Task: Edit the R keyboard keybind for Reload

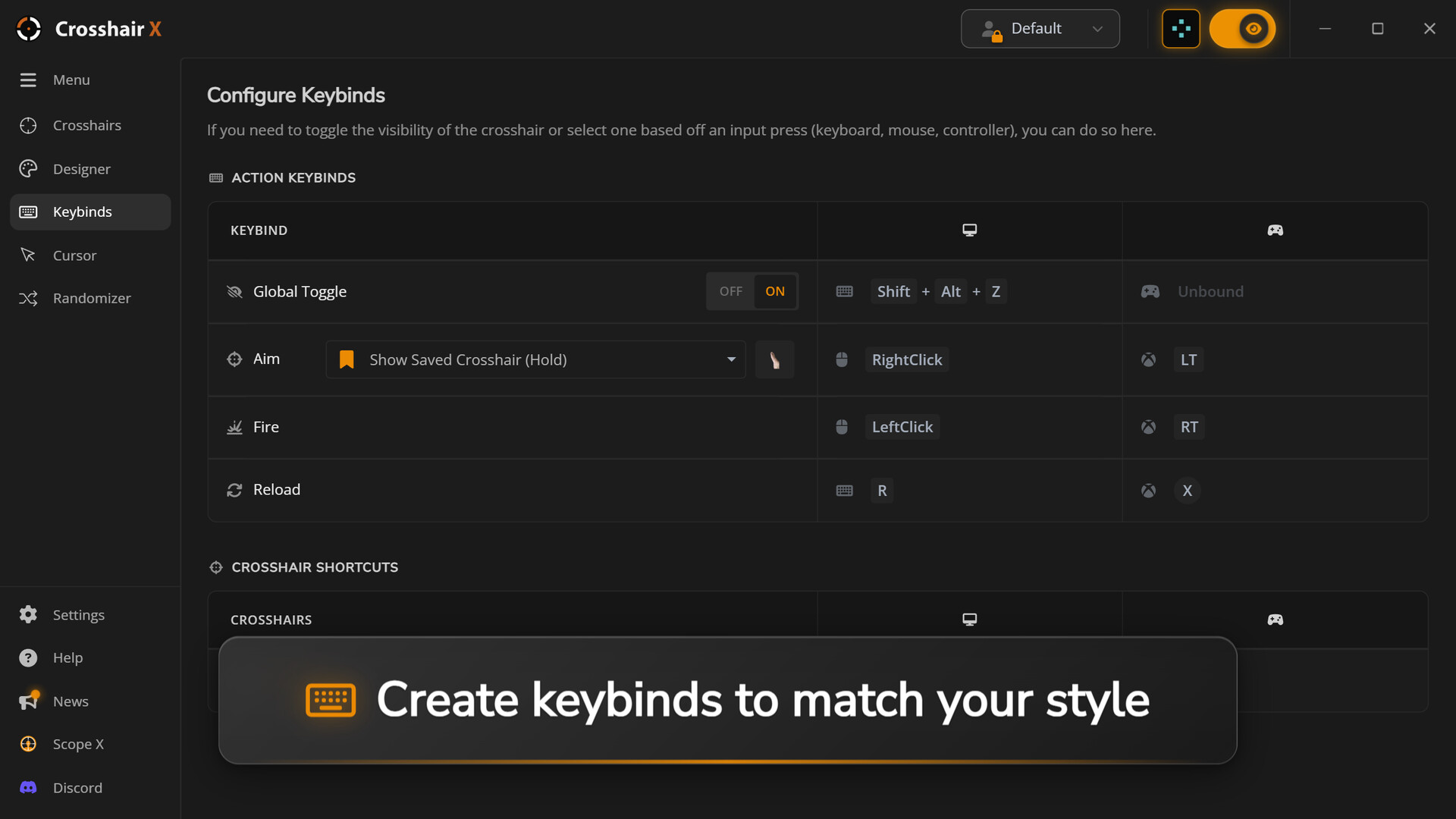Action: pos(882,491)
